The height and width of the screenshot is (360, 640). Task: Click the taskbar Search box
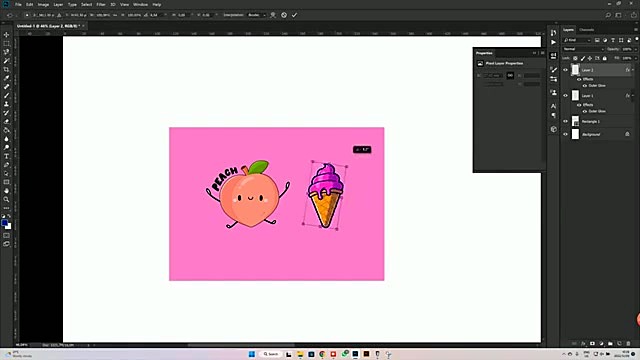(270, 354)
